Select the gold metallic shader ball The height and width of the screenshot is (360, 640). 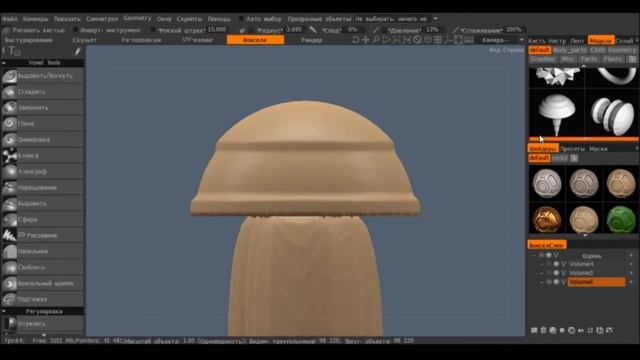click(547, 219)
